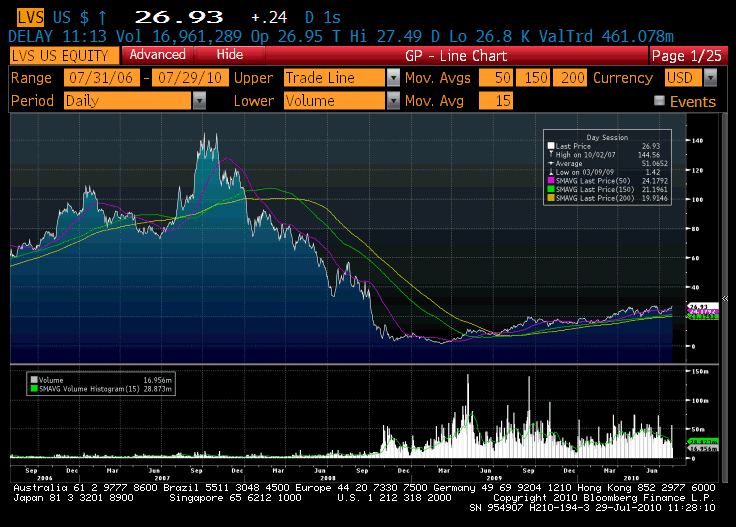The width and height of the screenshot is (736, 527).
Task: Click the High on 10/02/07 legend icon
Action: [551, 154]
